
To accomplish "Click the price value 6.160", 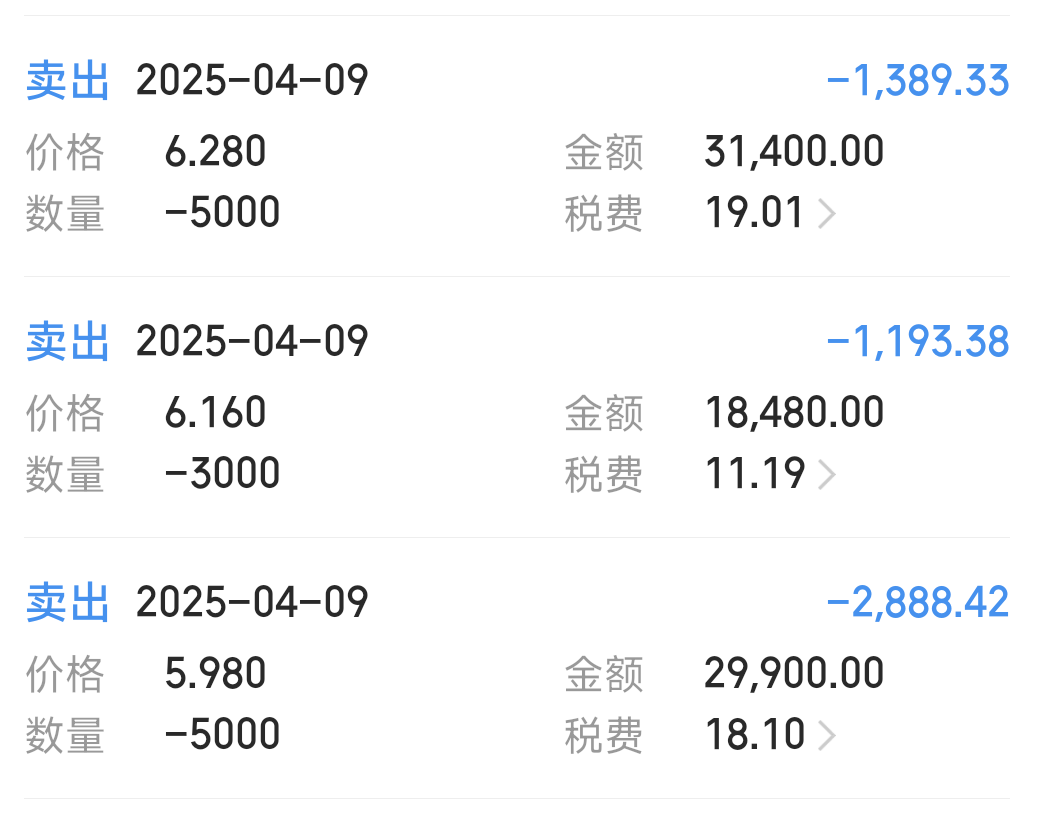I will (x=215, y=412).
